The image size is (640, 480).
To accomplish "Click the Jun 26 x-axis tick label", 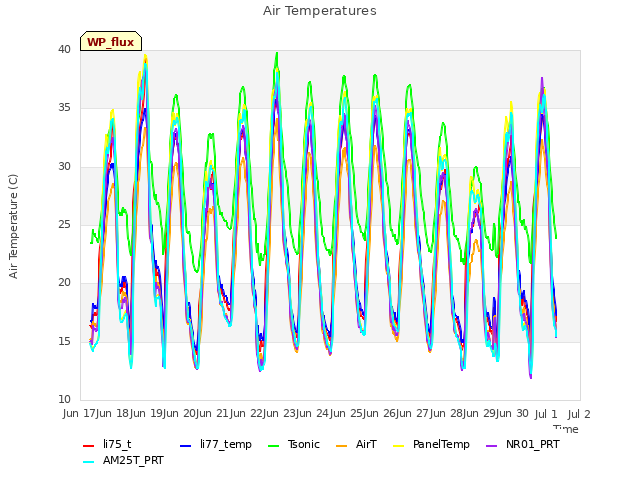I will [x=381, y=413].
